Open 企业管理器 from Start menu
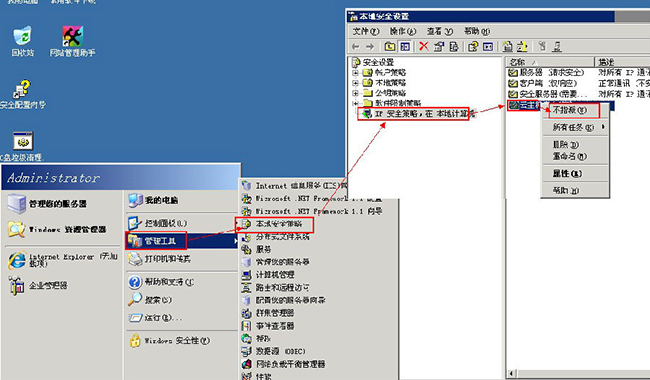This screenshot has width=650, height=380. tap(38, 285)
